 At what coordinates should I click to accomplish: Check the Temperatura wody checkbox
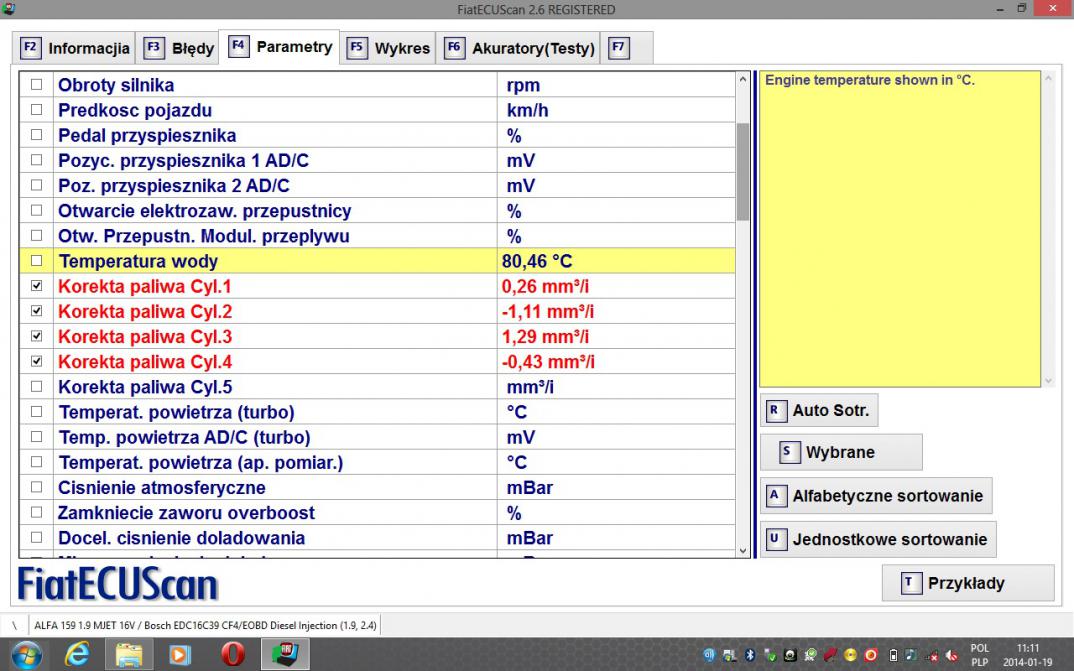pos(36,260)
